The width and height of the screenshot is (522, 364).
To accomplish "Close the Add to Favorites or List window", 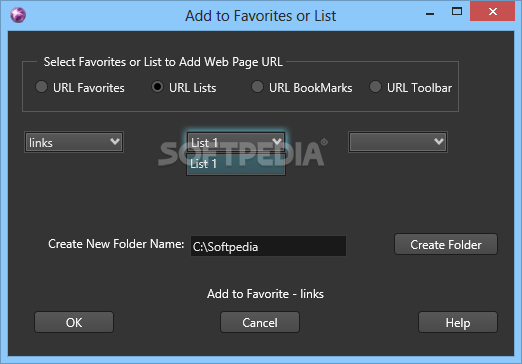I will coord(492,11).
